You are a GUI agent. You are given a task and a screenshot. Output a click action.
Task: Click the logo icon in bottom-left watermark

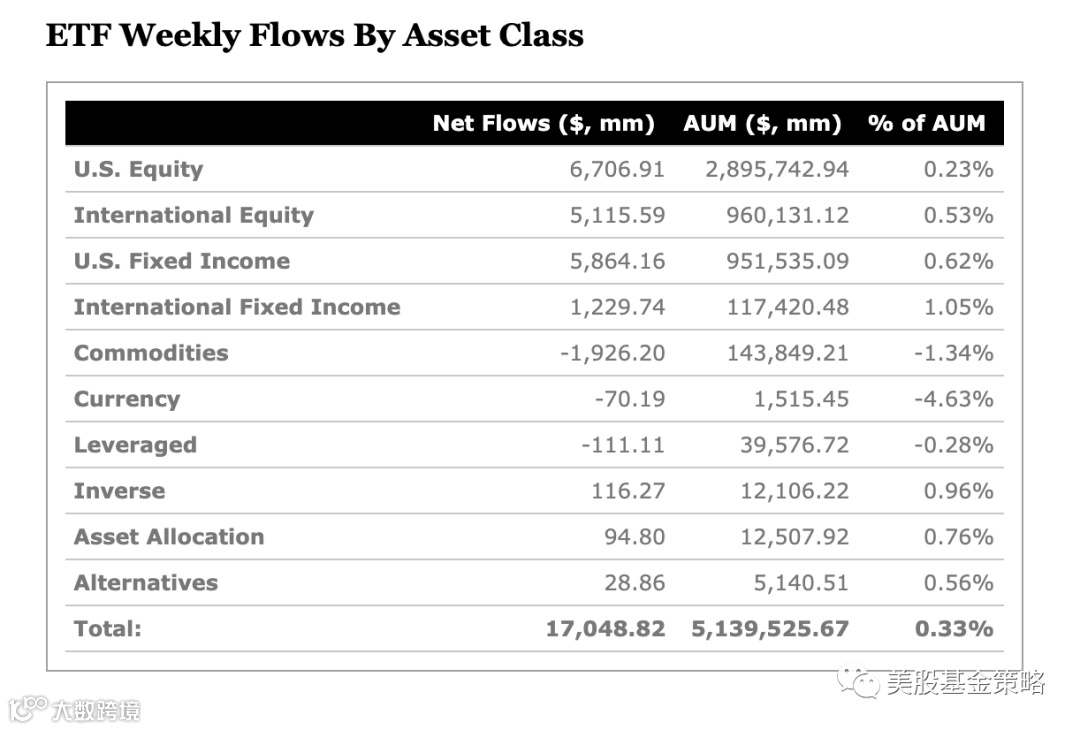pyautogui.click(x=27, y=710)
